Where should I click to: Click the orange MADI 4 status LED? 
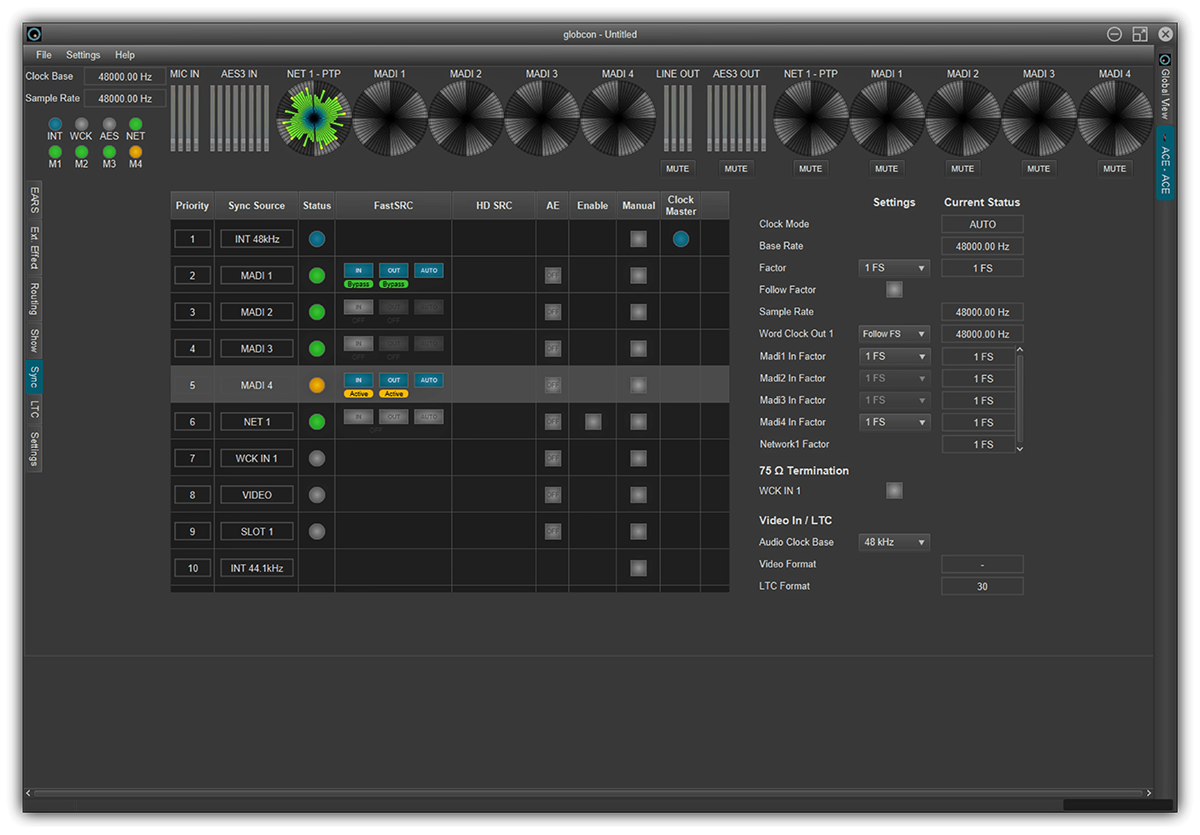point(317,385)
